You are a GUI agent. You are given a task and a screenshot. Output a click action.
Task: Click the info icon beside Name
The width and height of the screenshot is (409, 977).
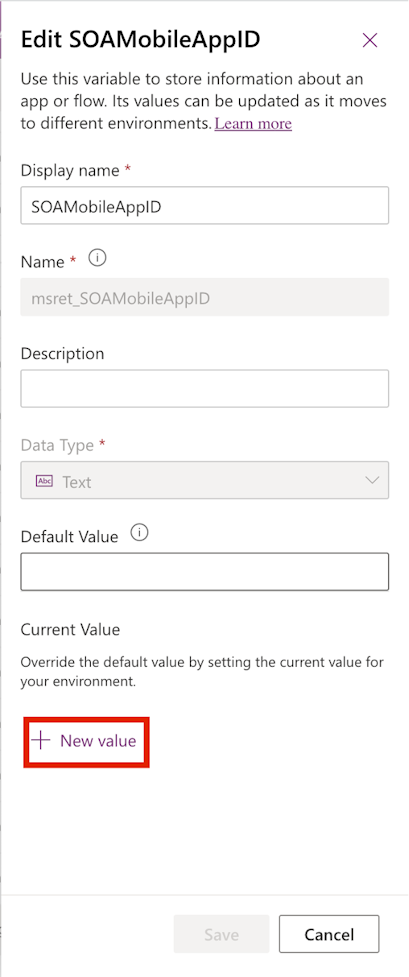97,259
